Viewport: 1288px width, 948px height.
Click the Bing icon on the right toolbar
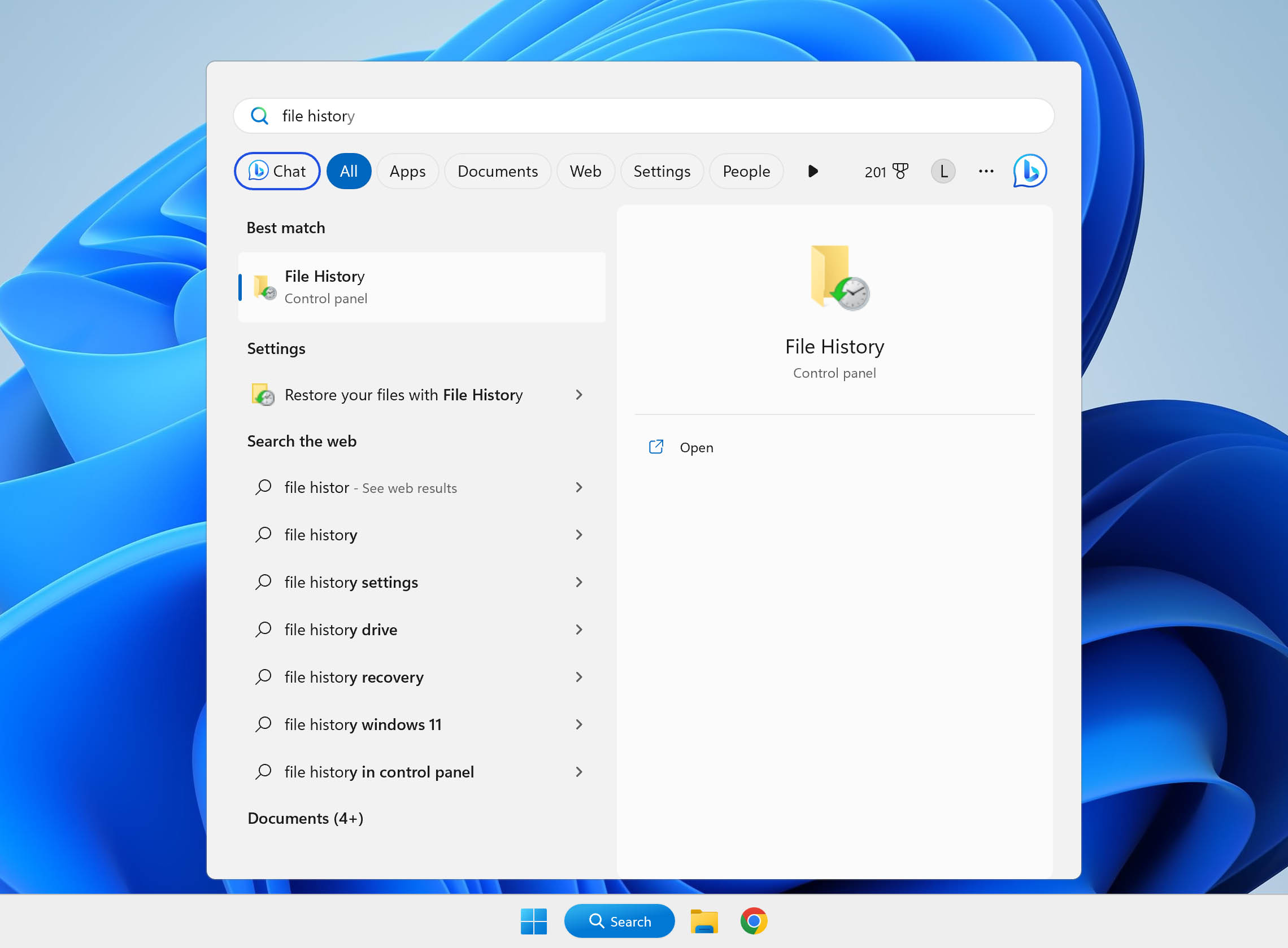point(1030,171)
